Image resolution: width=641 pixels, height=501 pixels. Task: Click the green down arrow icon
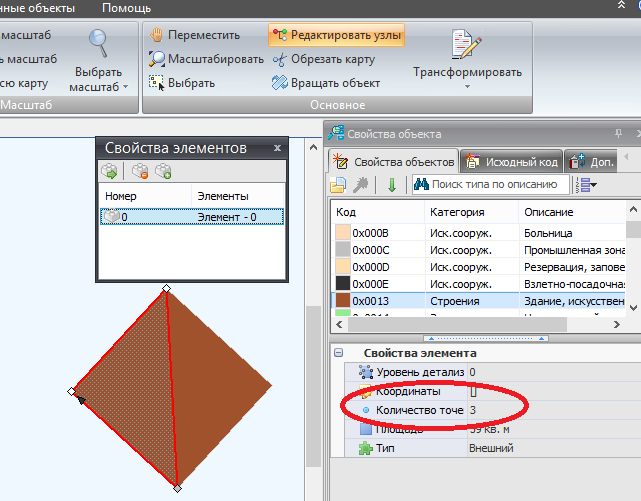[391, 185]
